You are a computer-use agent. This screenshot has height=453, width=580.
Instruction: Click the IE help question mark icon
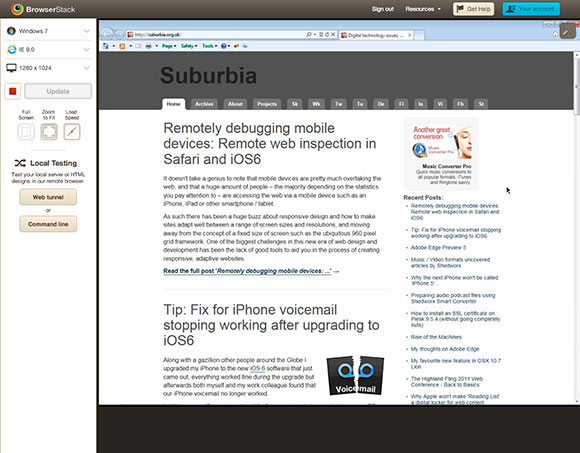coord(223,46)
